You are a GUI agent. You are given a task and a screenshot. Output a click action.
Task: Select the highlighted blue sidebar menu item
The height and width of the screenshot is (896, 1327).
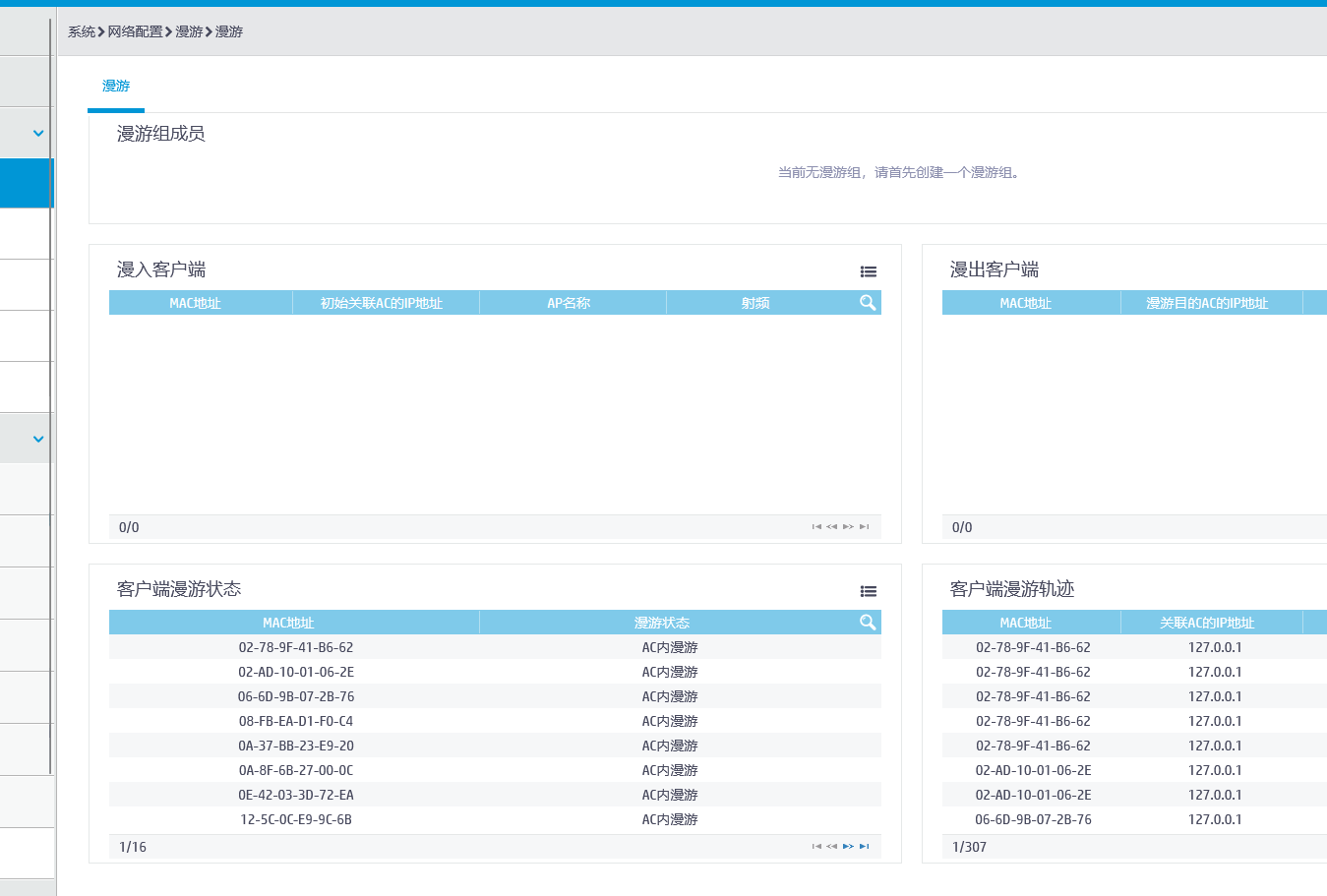[x=25, y=183]
